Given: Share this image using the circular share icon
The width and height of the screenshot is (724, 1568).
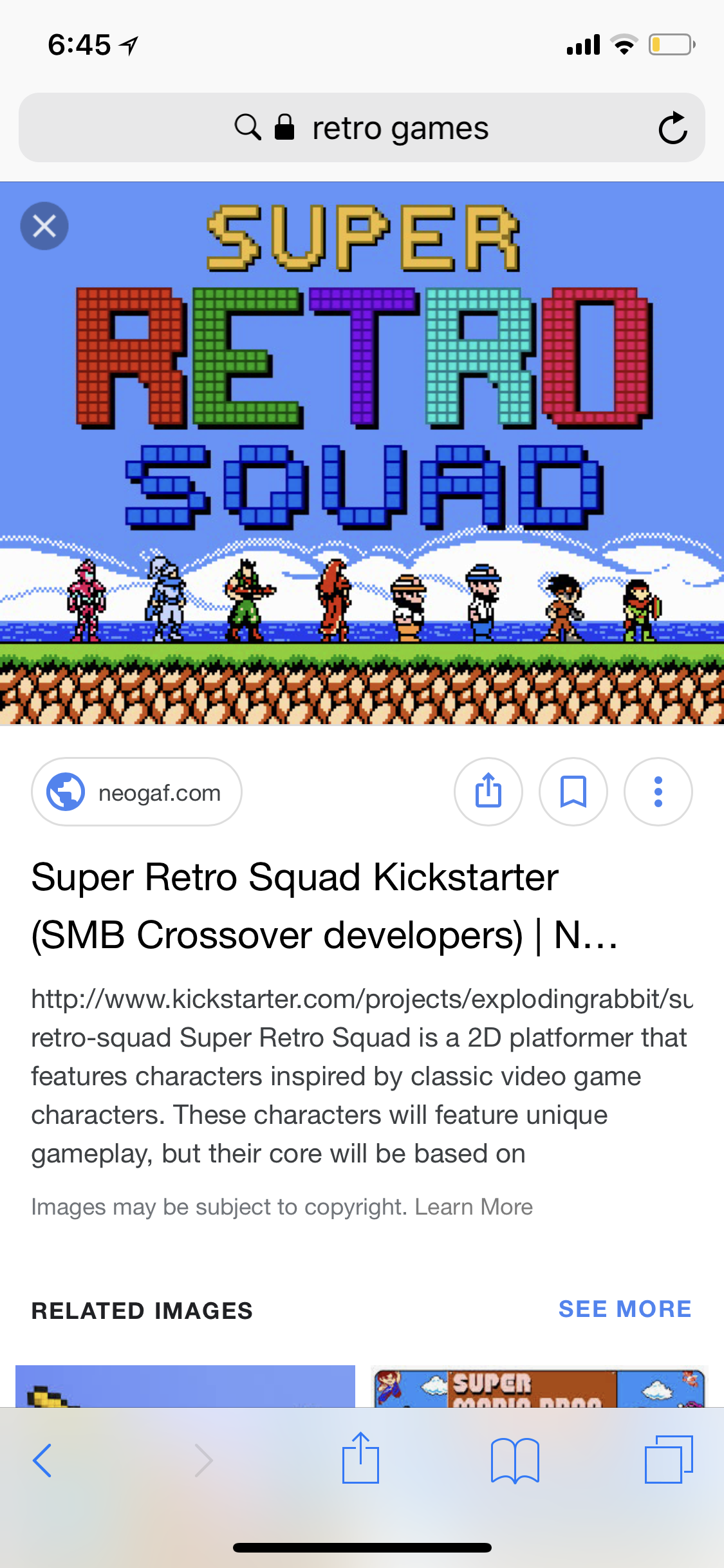Looking at the screenshot, I should click(488, 791).
